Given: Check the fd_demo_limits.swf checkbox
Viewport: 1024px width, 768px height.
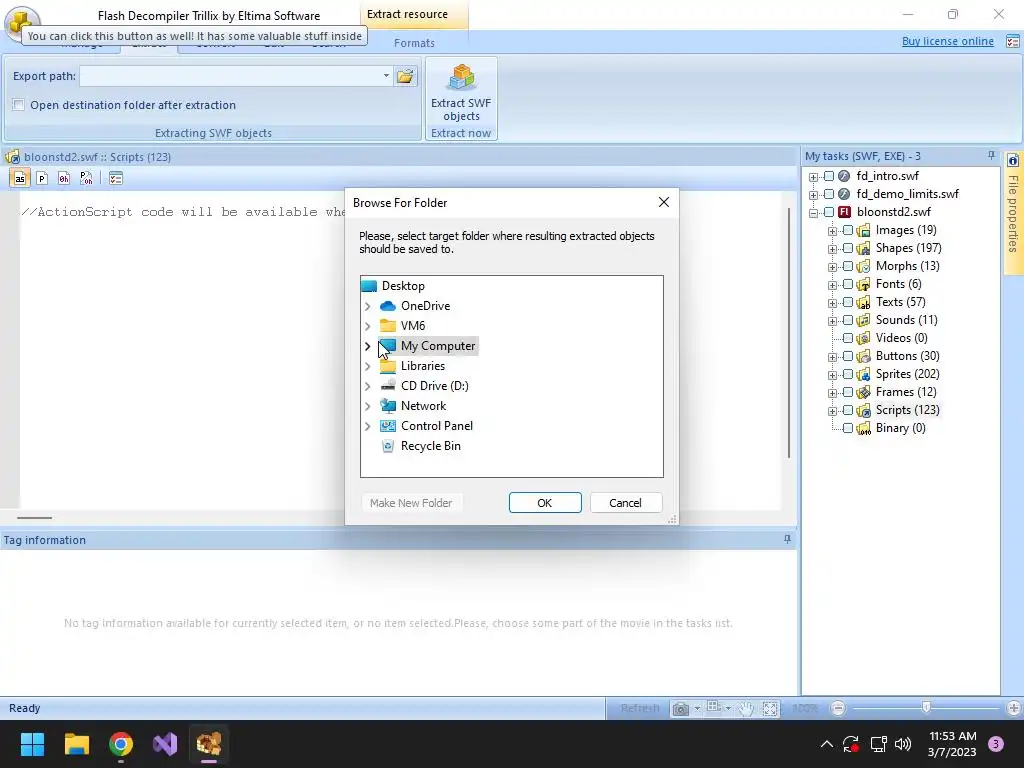Looking at the screenshot, I should click(829, 194).
